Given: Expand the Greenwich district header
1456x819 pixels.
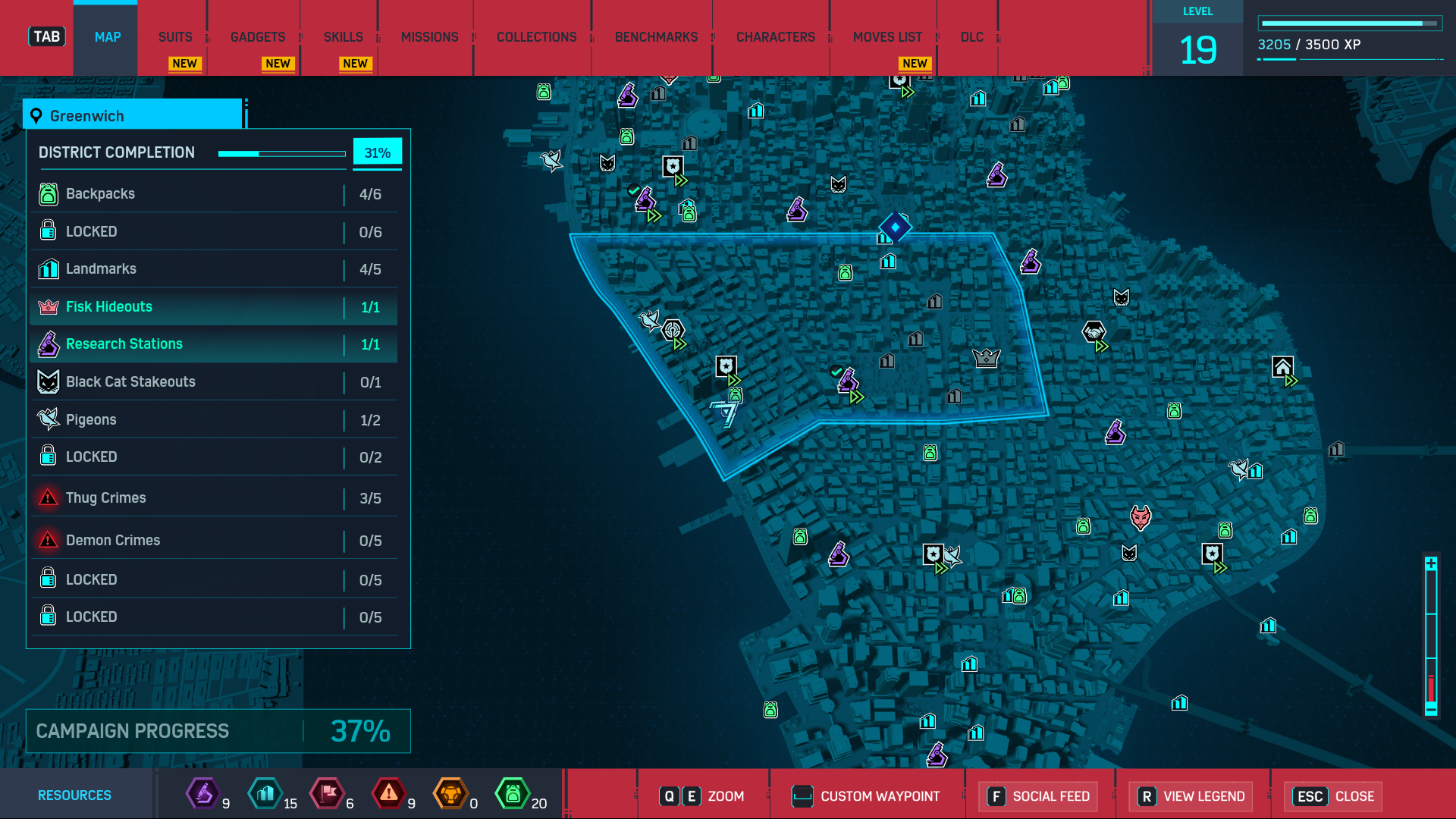Looking at the screenshot, I should coord(133,116).
